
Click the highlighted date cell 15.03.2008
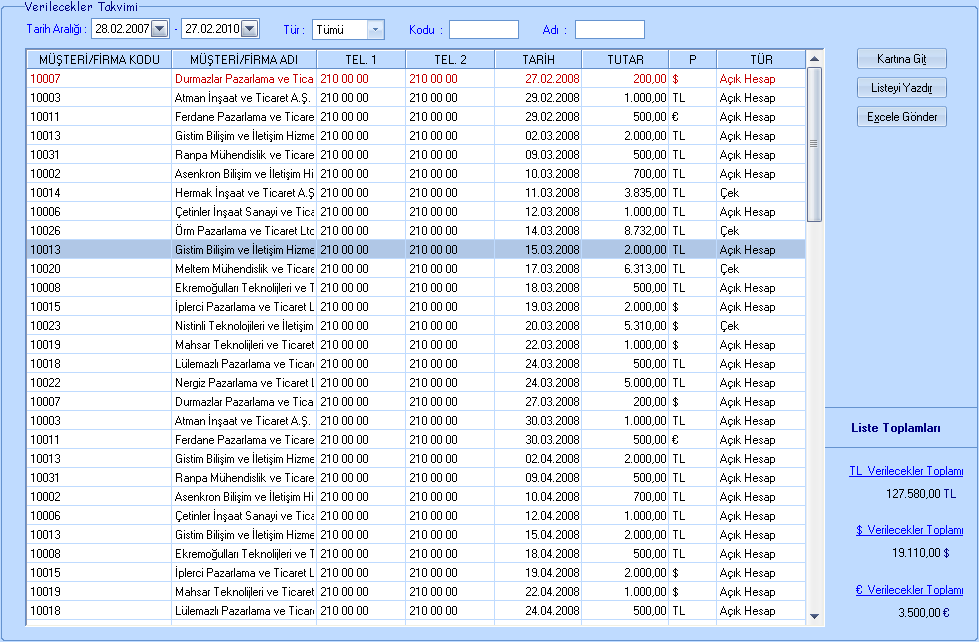538,250
